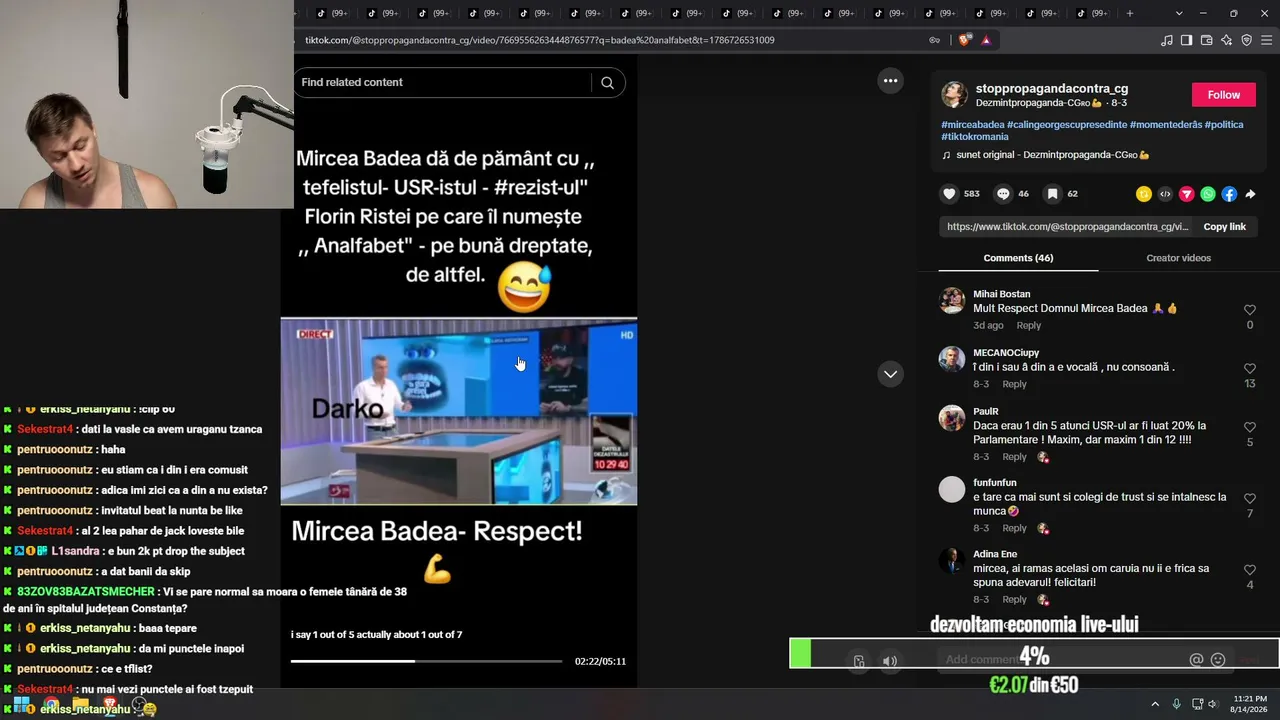Open the taskbar clock and date
Image resolution: width=1280 pixels, height=720 pixels.
coord(1249,704)
